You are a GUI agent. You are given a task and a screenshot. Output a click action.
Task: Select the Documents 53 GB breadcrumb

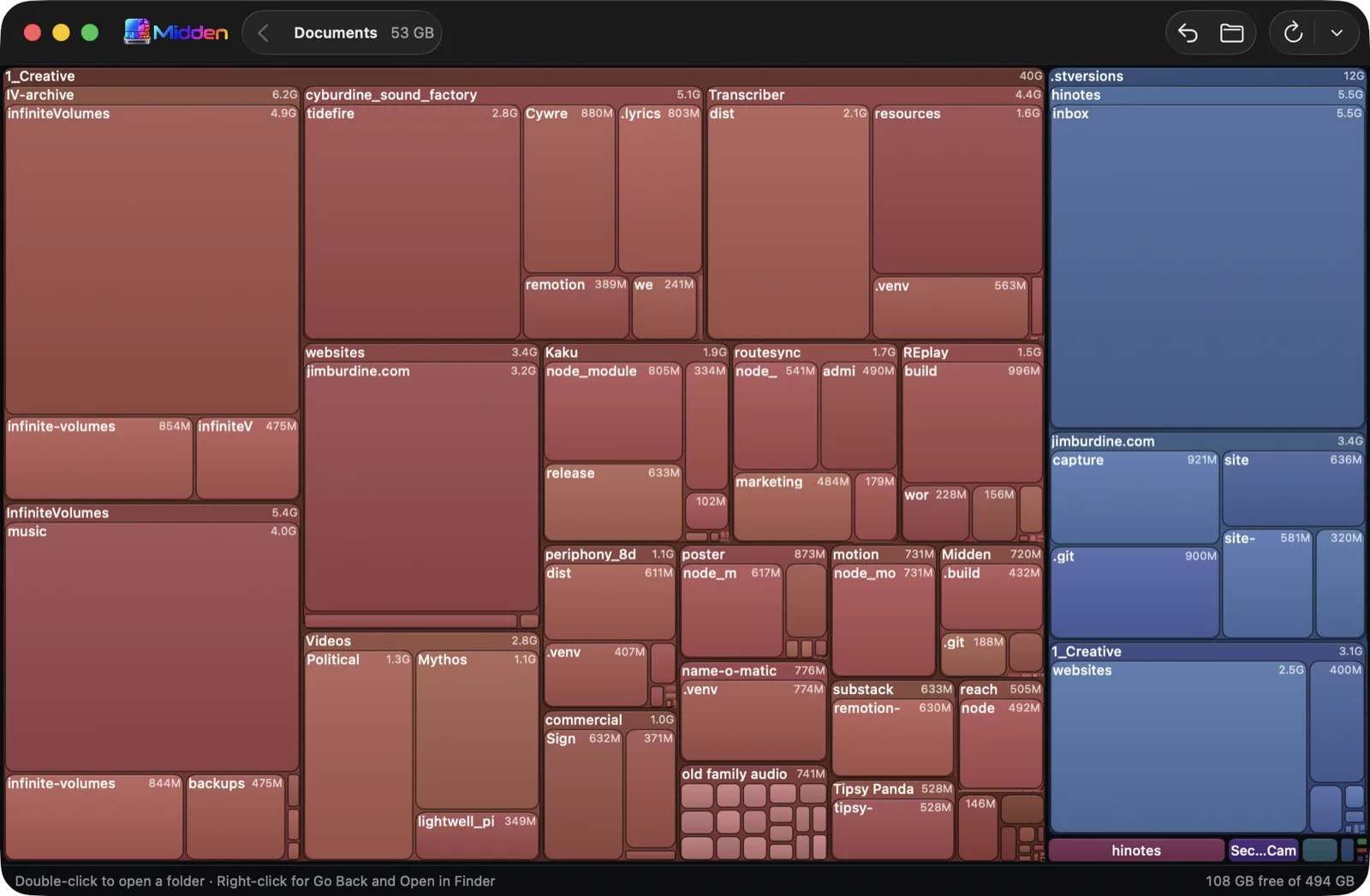point(364,33)
